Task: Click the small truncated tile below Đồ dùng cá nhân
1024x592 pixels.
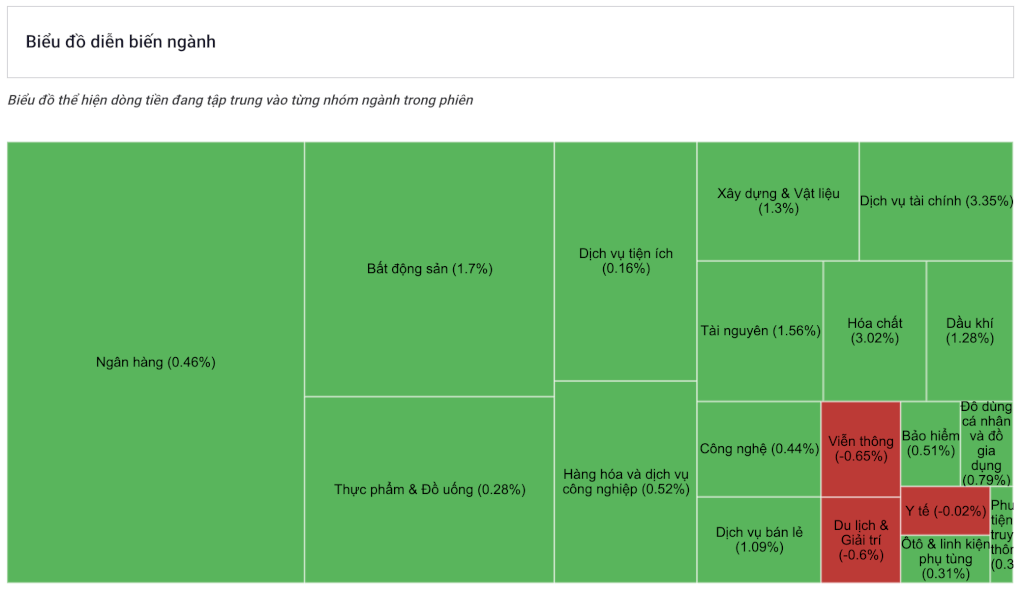Action: pyautogui.click(x=1002, y=534)
